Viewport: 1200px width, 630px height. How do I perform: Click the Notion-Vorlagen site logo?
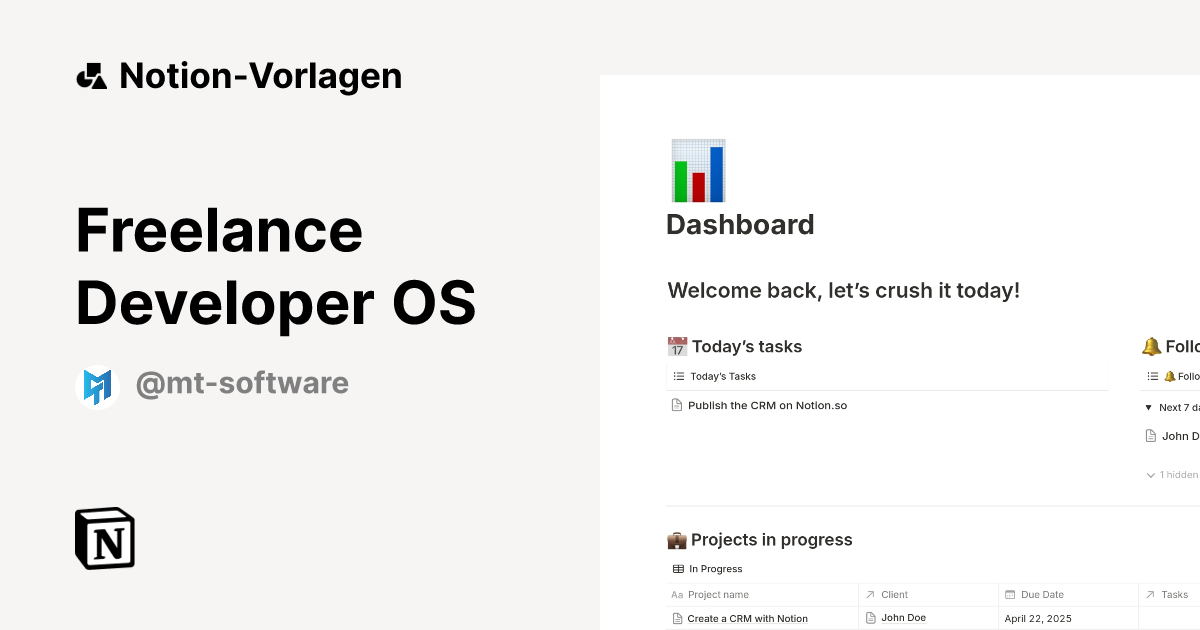pos(240,75)
